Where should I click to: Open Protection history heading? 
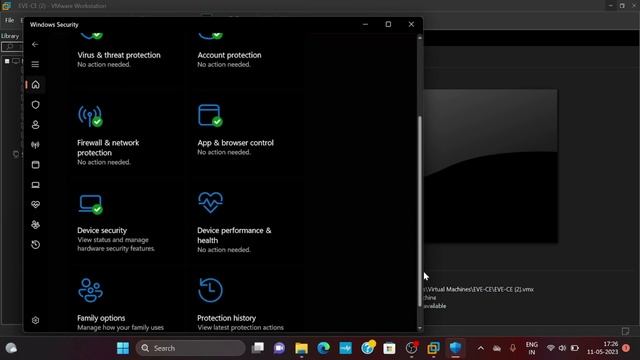click(227, 318)
